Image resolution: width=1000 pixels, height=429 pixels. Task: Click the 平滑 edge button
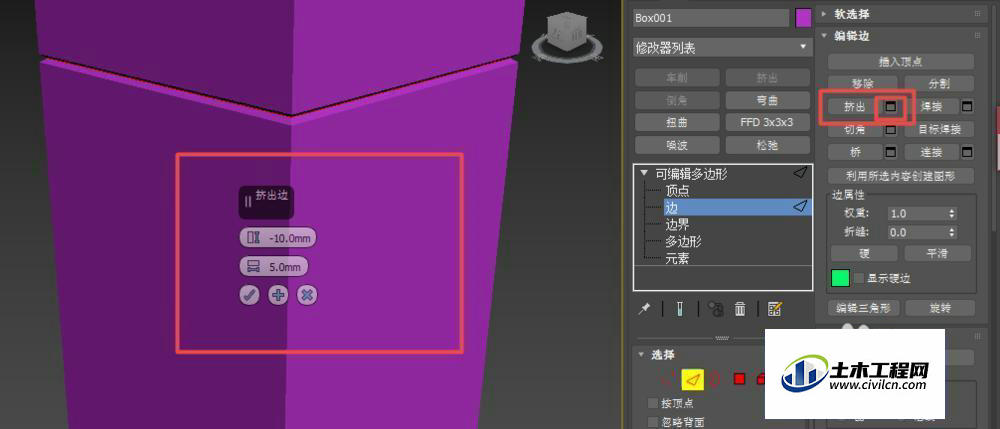(938, 253)
